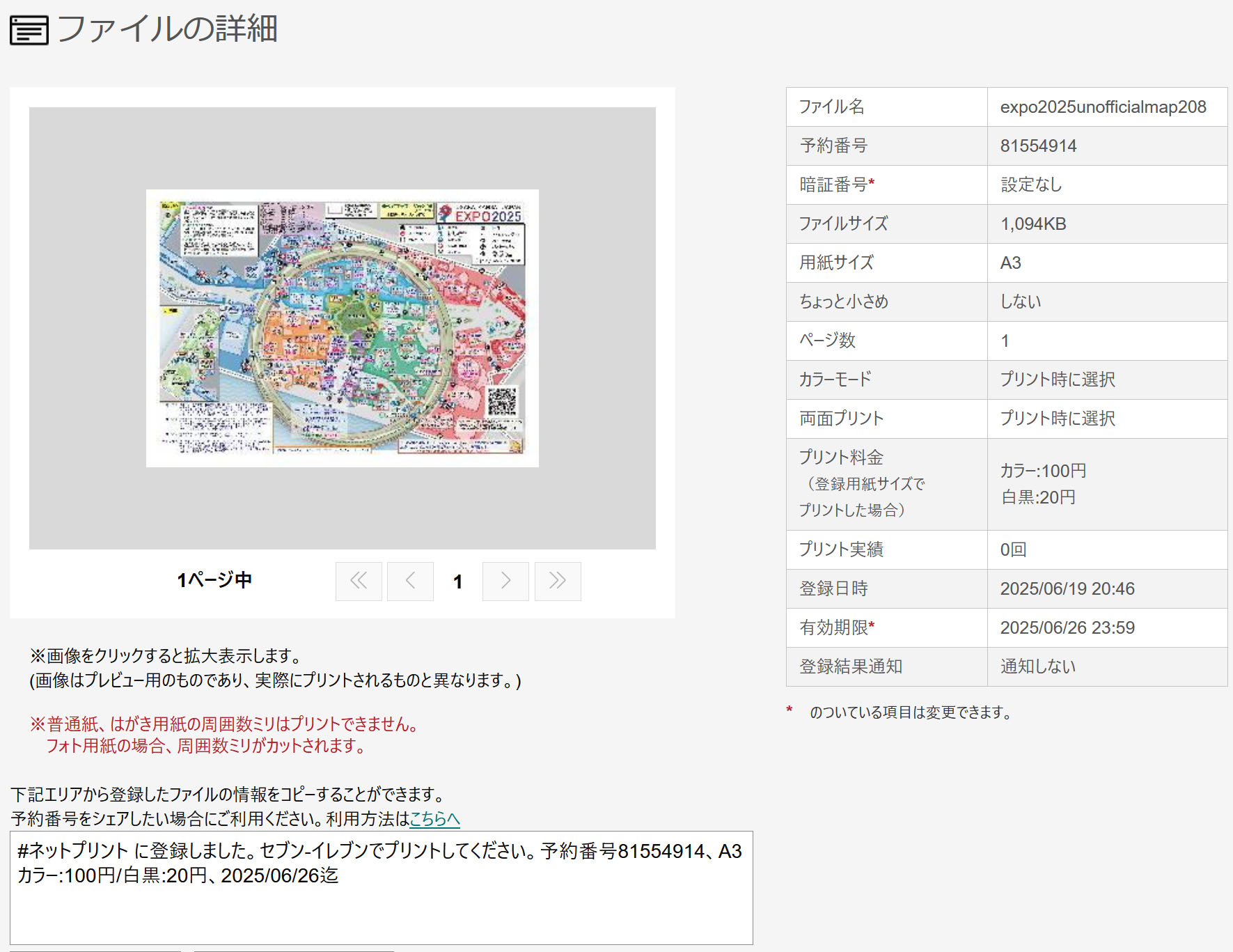Image resolution: width=1233 pixels, height=952 pixels.
Task: Click the 登録結果通知 value 通知しない
Action: (1037, 667)
